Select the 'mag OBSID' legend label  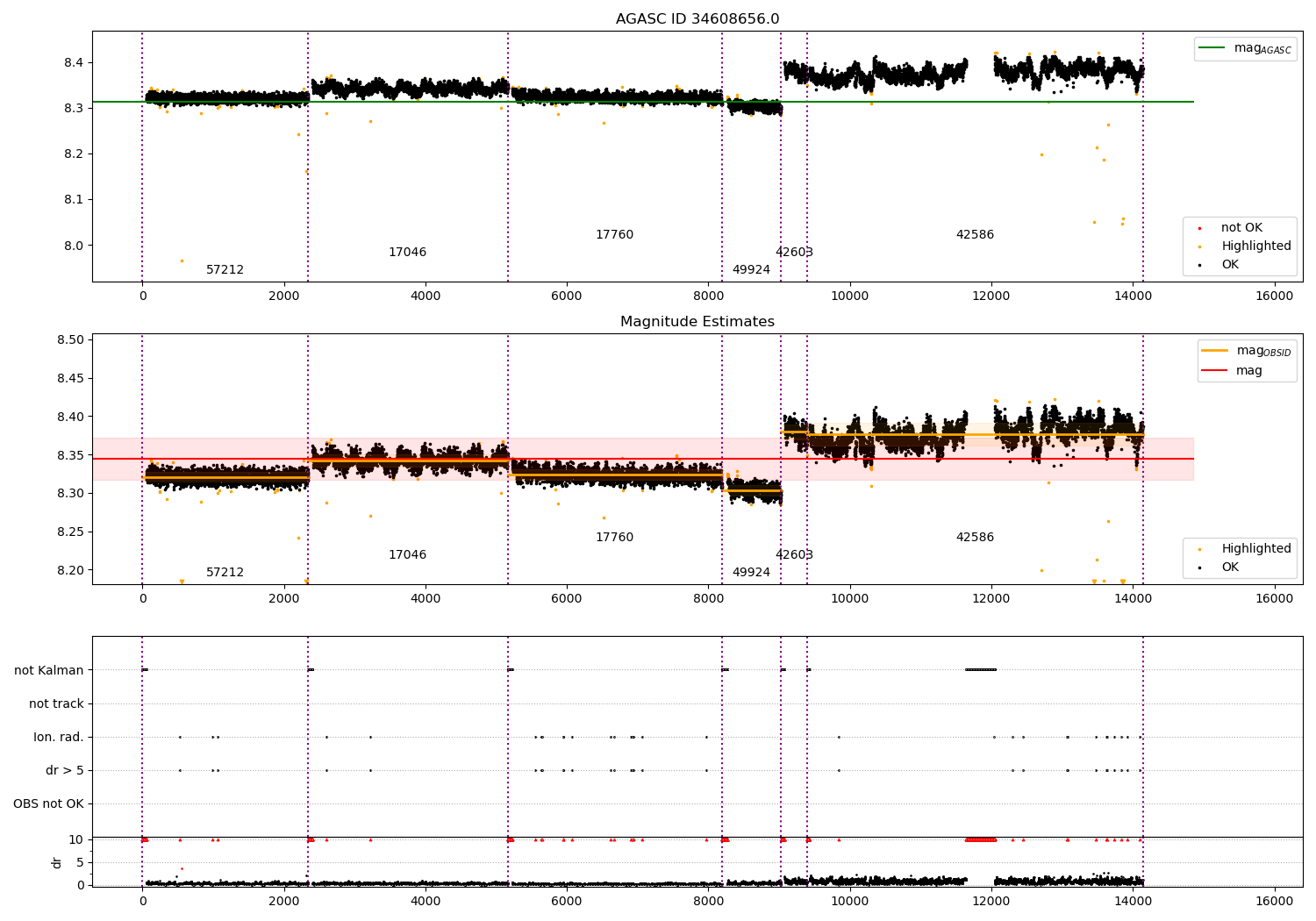tap(1264, 351)
